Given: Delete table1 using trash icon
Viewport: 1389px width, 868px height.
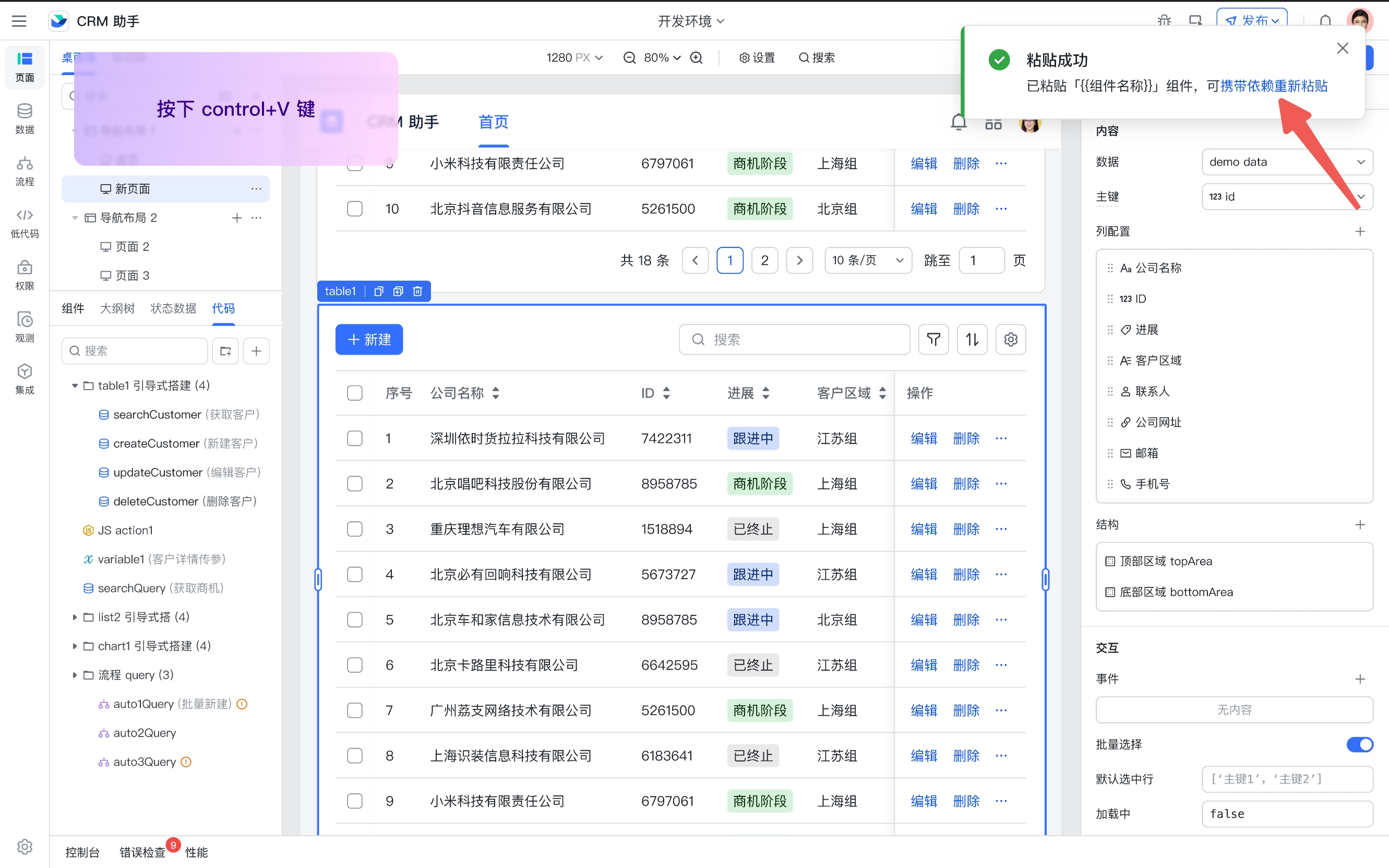Looking at the screenshot, I should 417,291.
